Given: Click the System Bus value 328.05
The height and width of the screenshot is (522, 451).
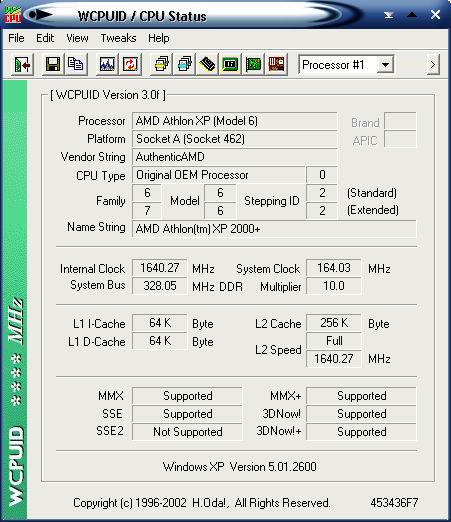Looking at the screenshot, I should tap(159, 286).
